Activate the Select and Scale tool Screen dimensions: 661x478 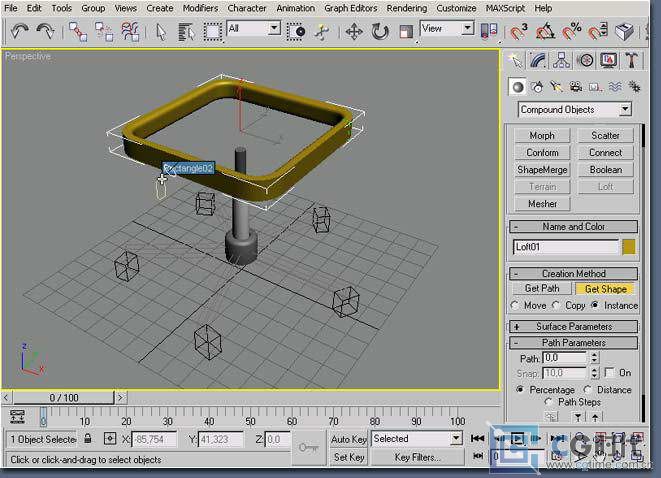click(x=406, y=32)
